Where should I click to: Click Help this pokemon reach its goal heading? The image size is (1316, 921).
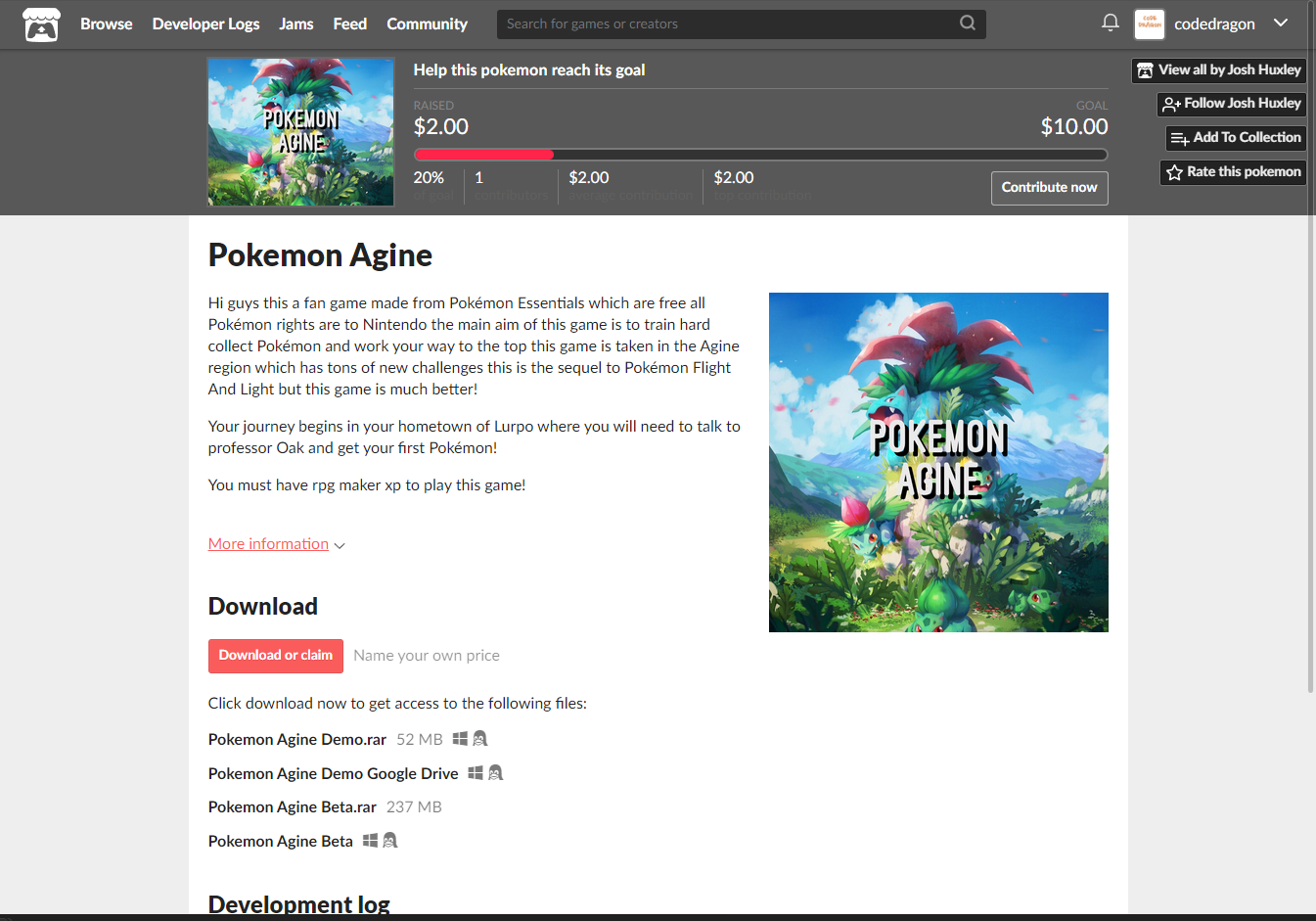pos(529,70)
